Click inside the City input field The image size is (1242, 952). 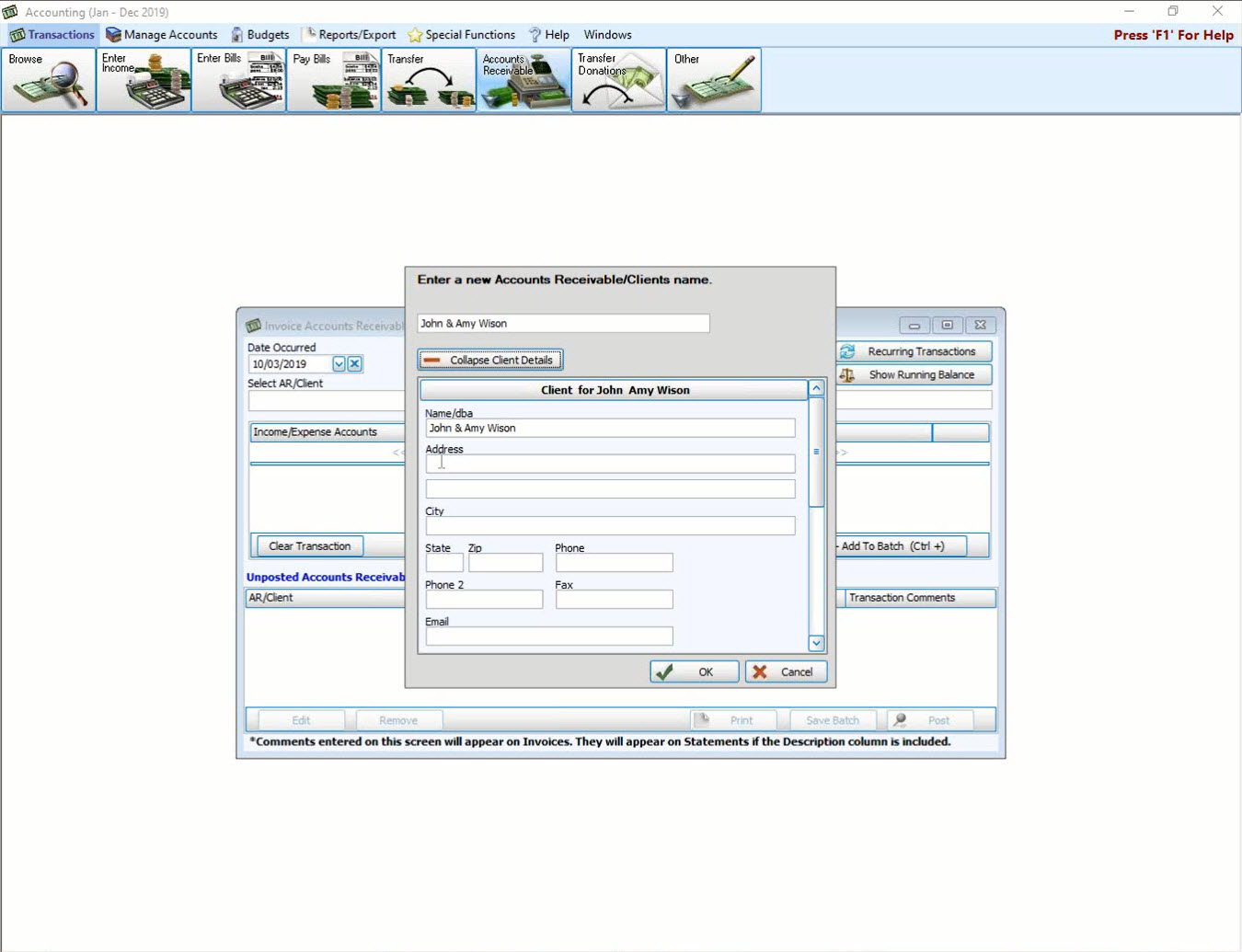[x=610, y=524]
